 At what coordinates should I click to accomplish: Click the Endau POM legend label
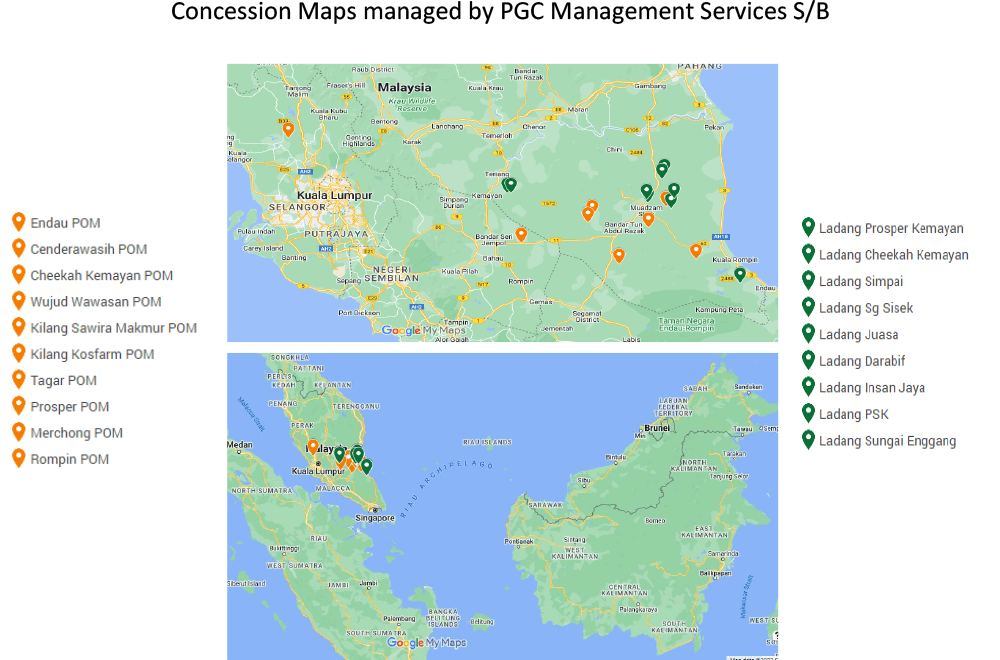coord(65,223)
